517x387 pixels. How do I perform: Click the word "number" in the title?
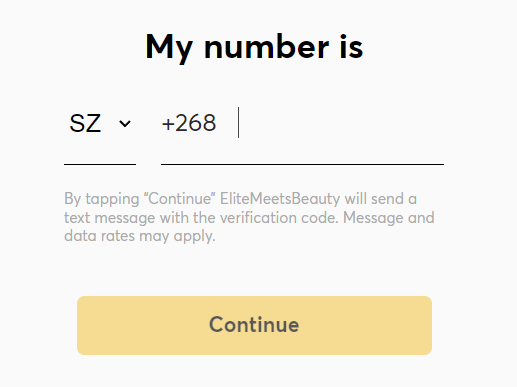[x=267, y=48]
